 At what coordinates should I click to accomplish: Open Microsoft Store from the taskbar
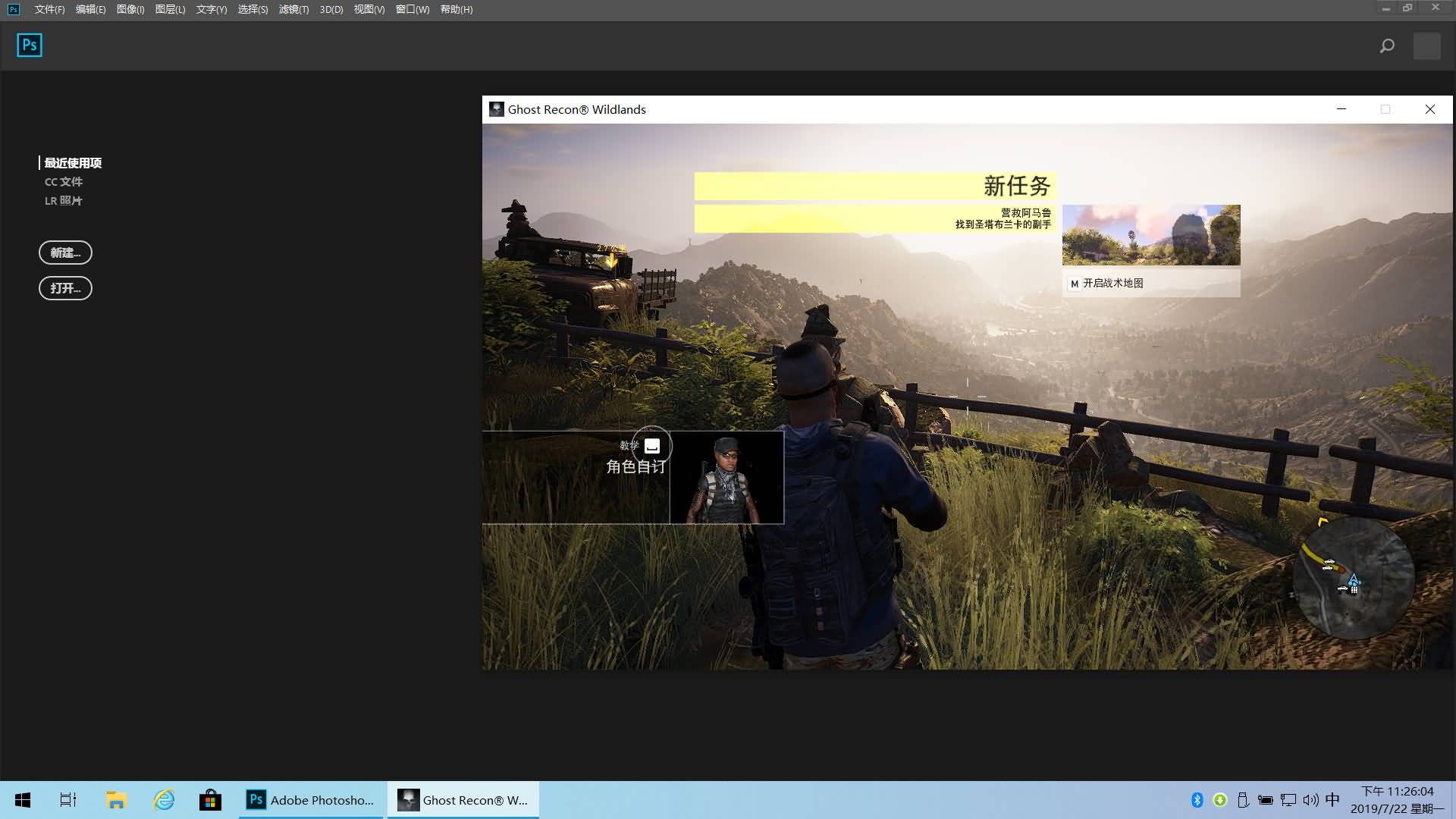[210, 800]
